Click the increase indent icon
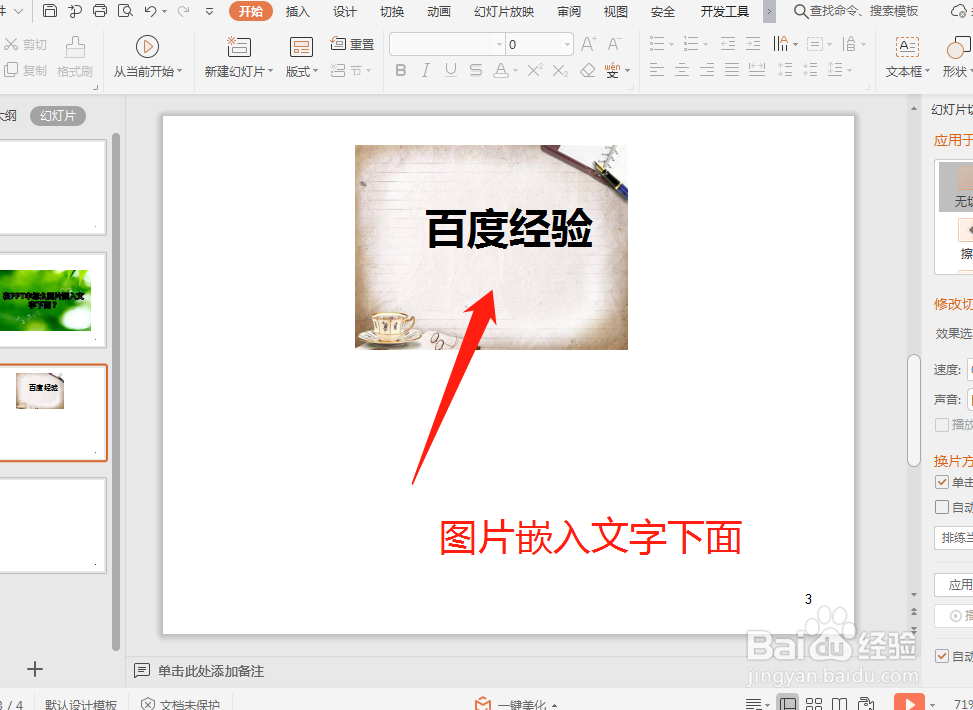The height and width of the screenshot is (710, 973). coord(753,43)
